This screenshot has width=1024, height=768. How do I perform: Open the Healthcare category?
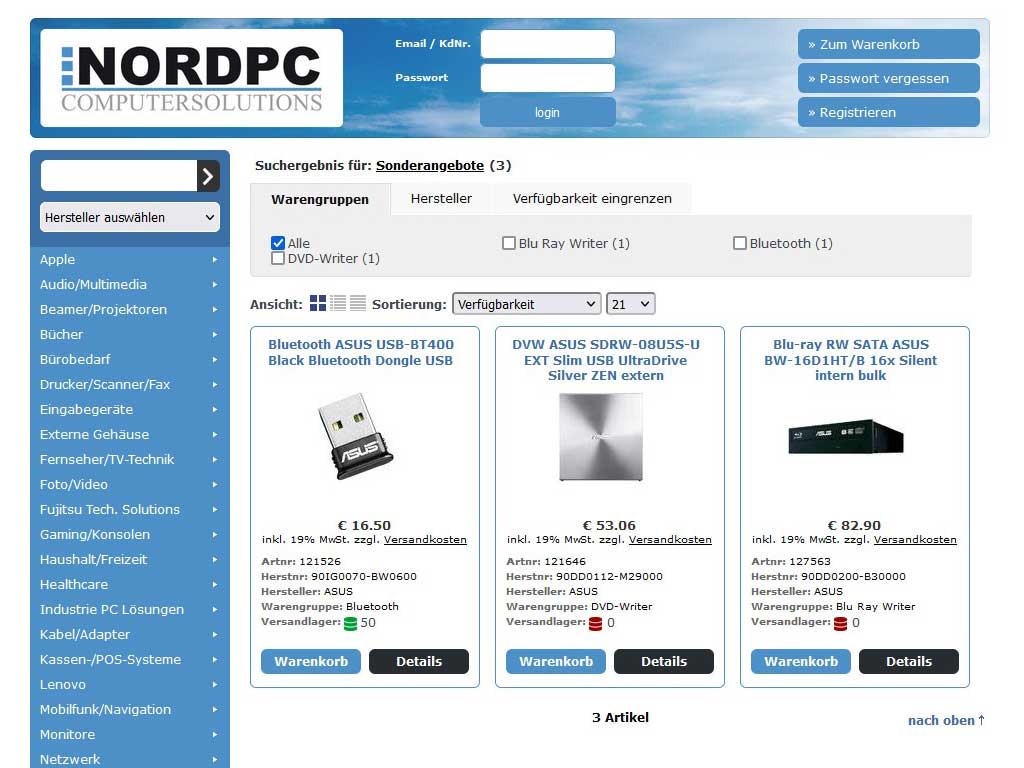[x=74, y=584]
